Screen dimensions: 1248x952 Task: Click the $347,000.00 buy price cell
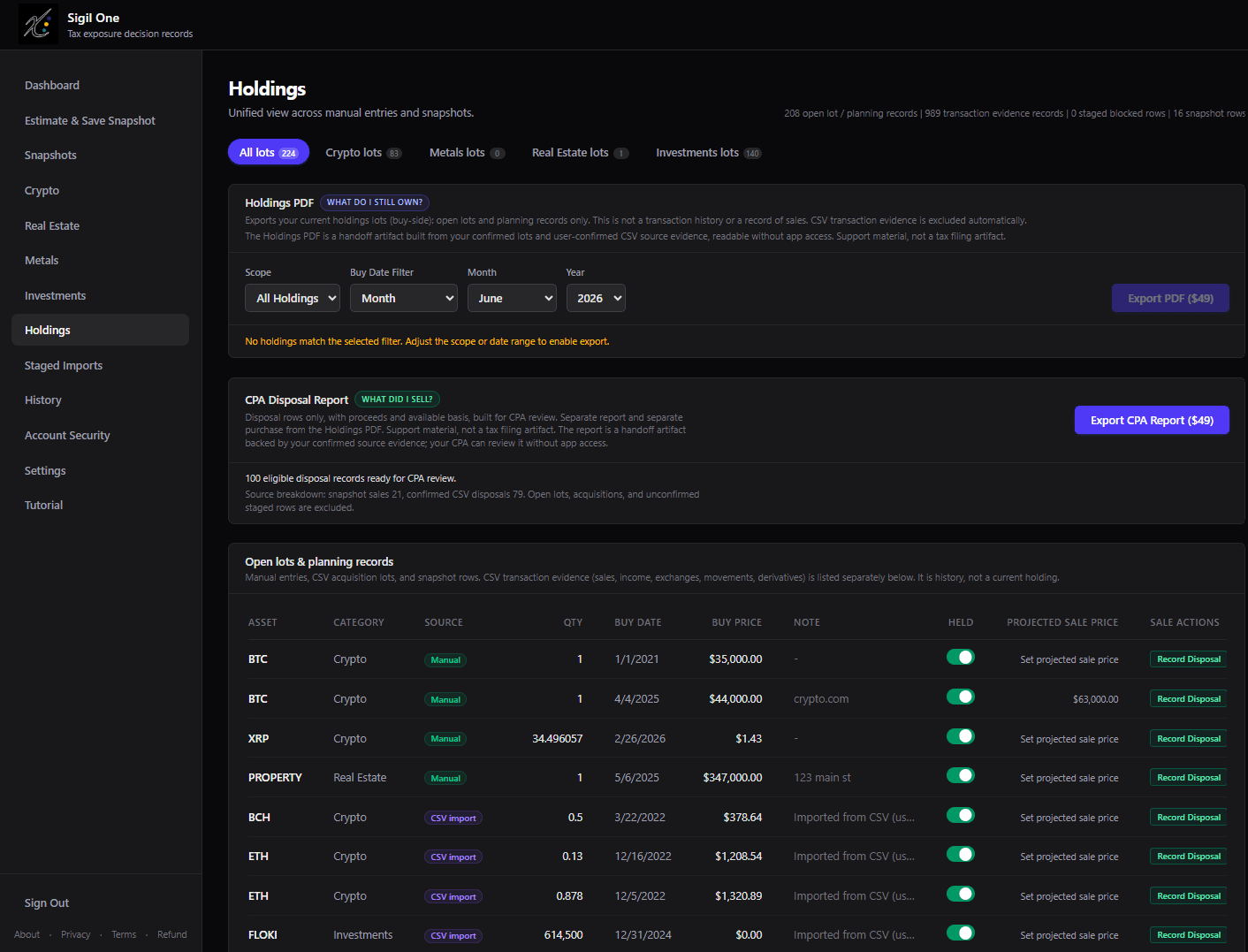732,778
